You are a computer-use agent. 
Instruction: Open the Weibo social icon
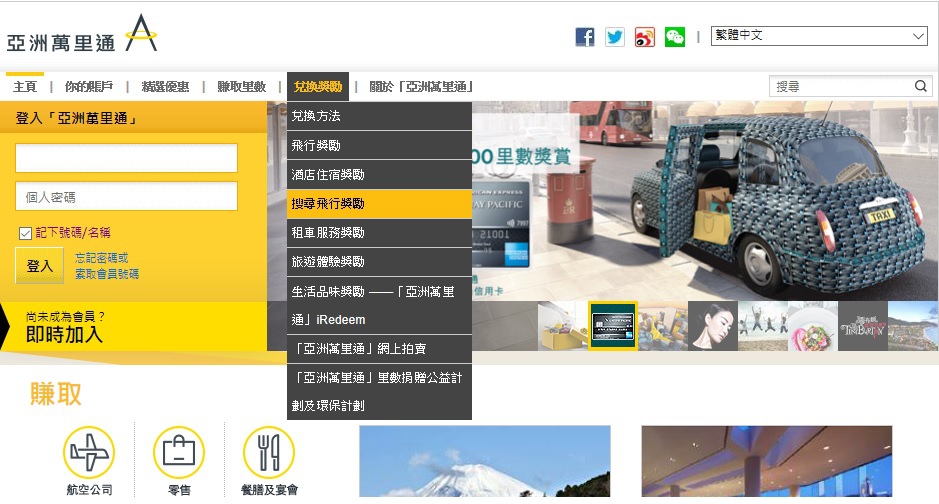click(645, 37)
